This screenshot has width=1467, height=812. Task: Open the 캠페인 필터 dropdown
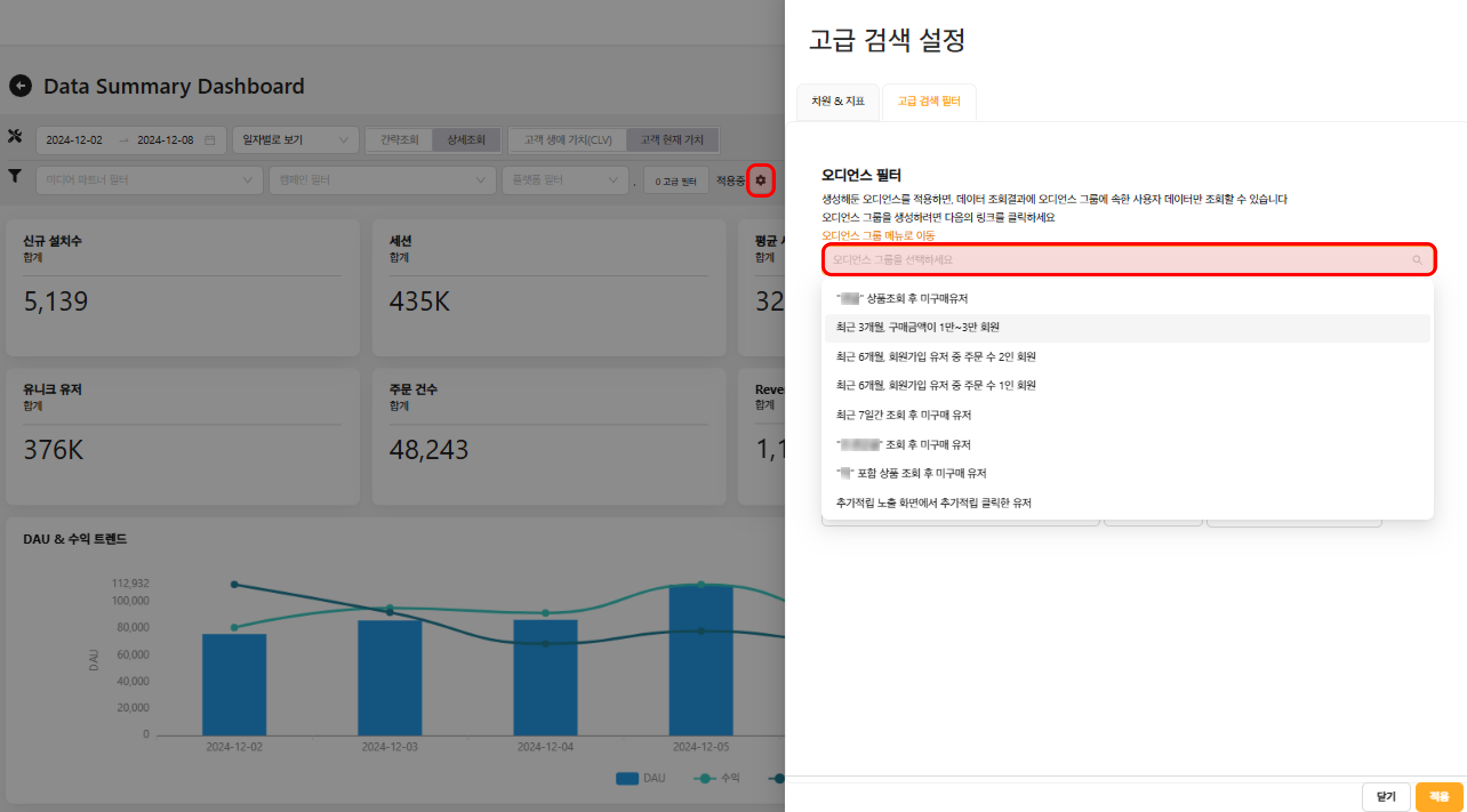point(382,180)
